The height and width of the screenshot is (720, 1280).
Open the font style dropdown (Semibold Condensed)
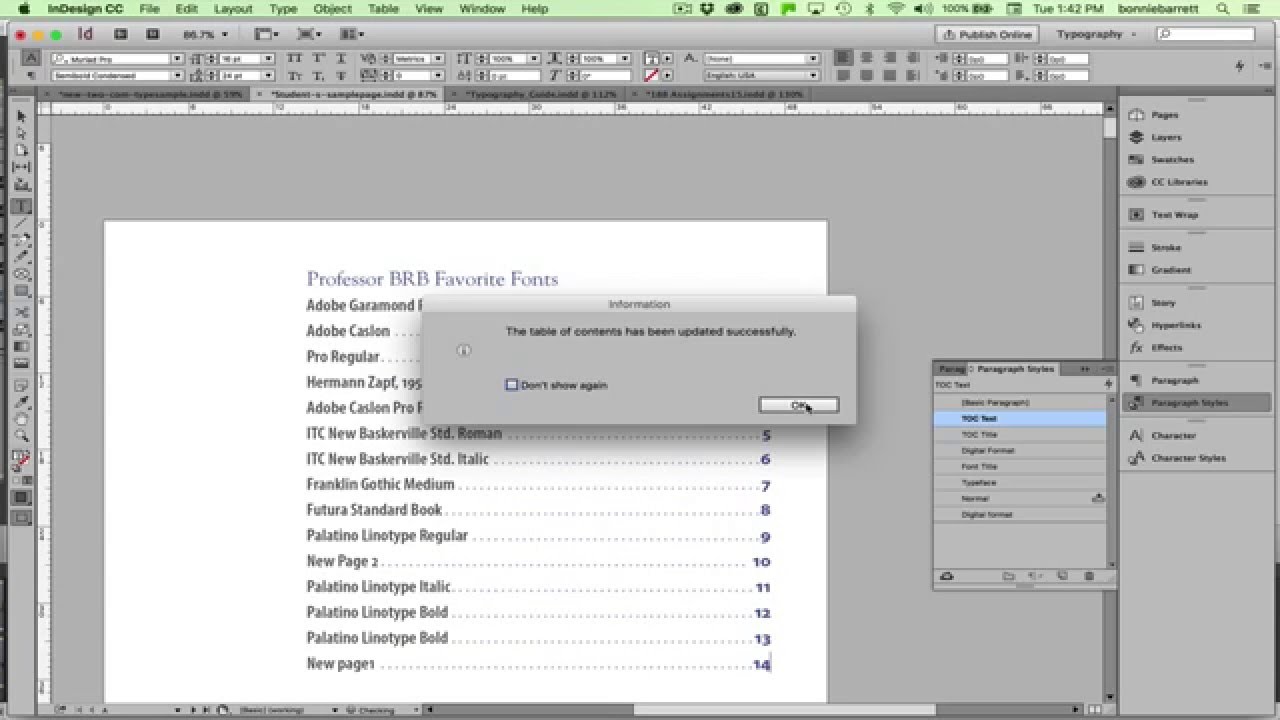tap(178, 75)
